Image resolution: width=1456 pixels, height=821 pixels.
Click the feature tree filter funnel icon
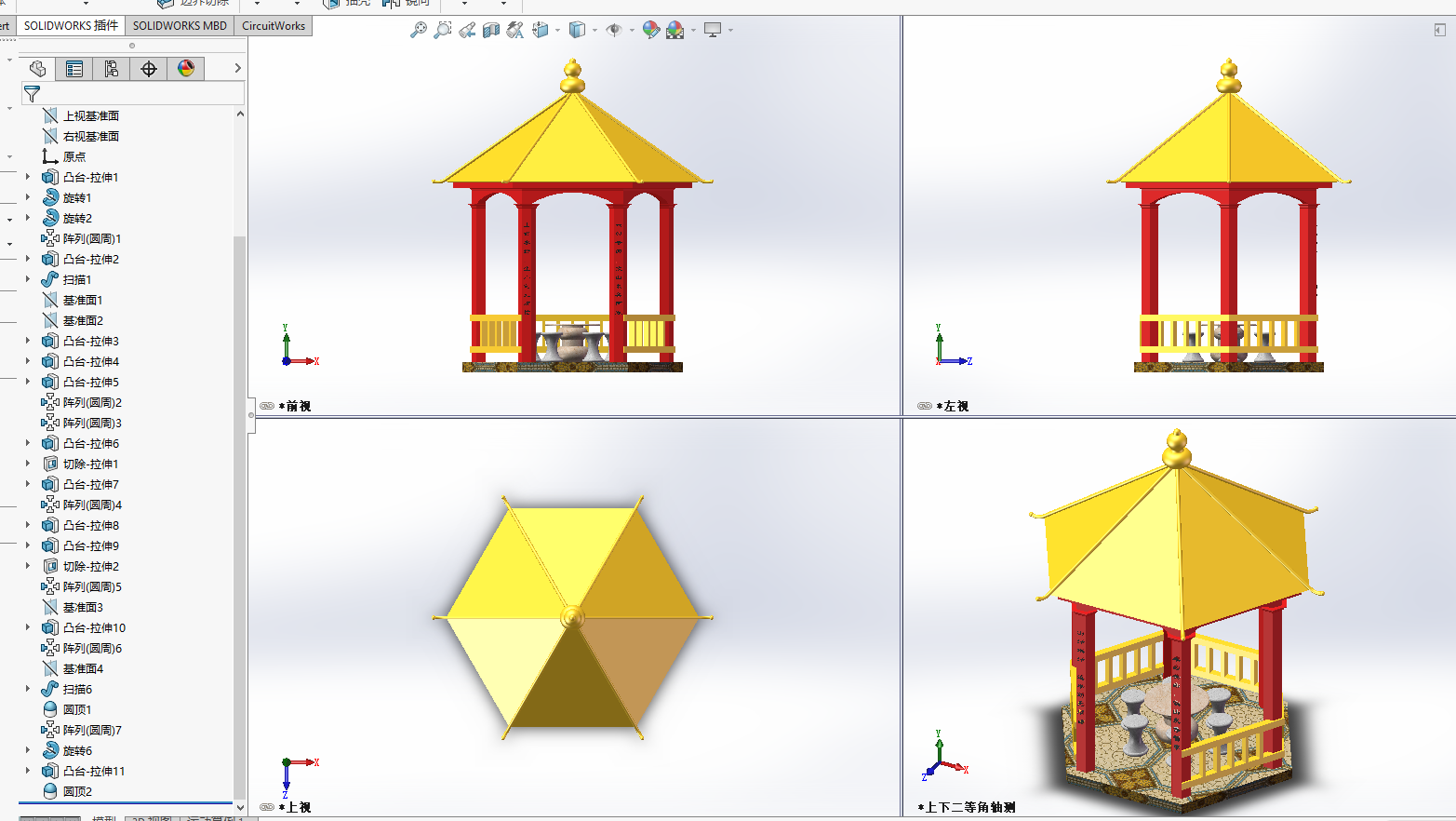coord(32,94)
